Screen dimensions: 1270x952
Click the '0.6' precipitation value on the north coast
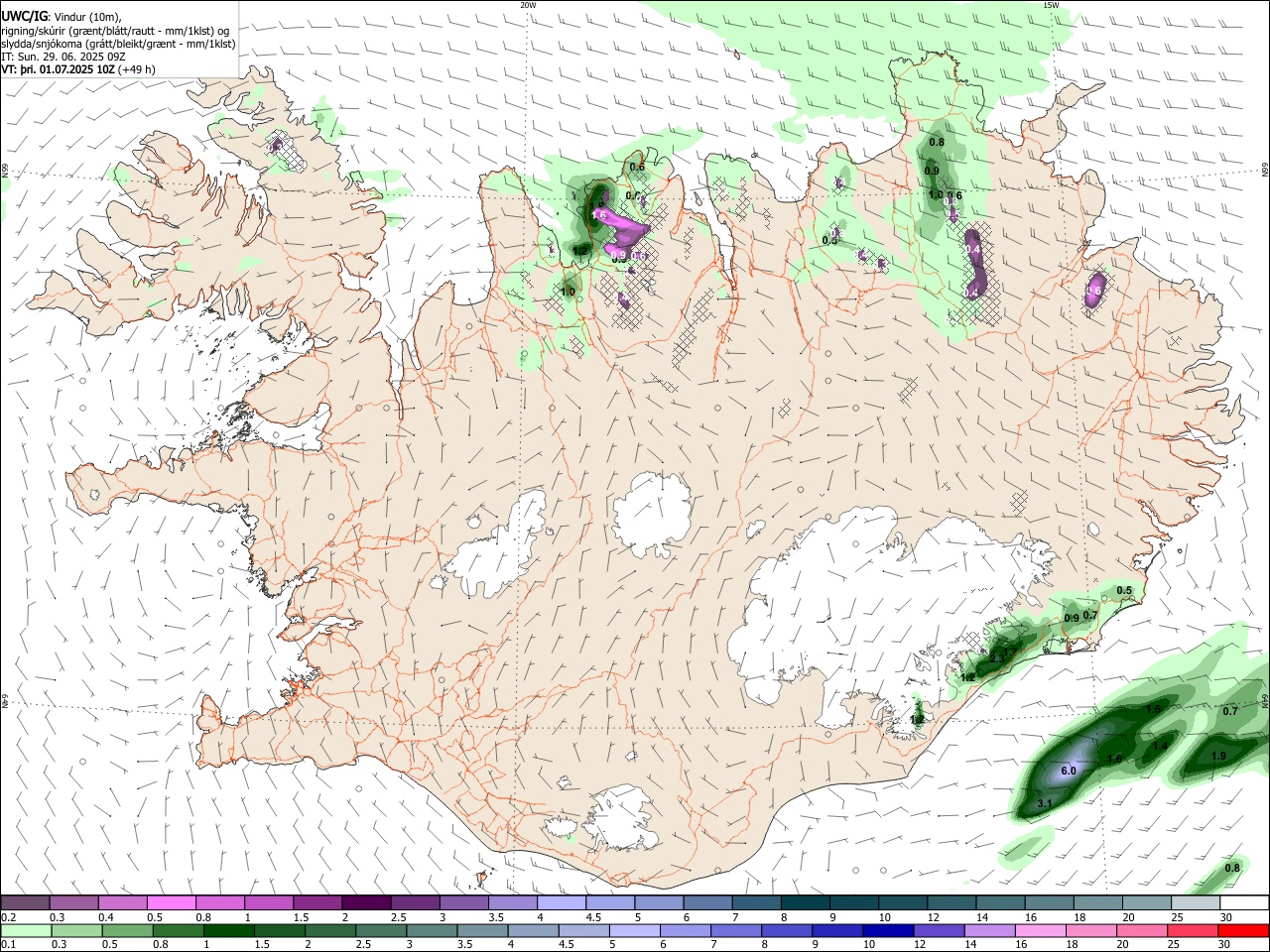637,167
